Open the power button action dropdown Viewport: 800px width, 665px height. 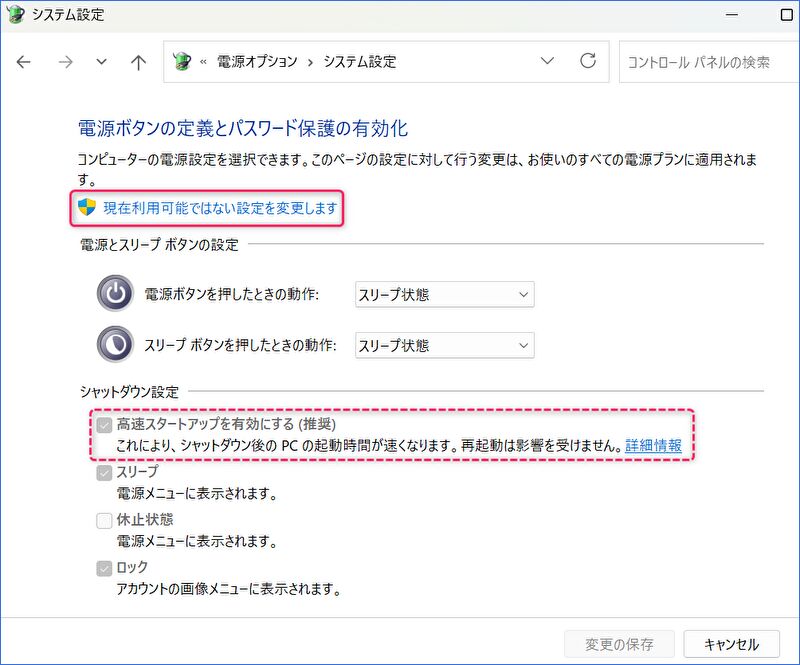pyautogui.click(x=444, y=294)
